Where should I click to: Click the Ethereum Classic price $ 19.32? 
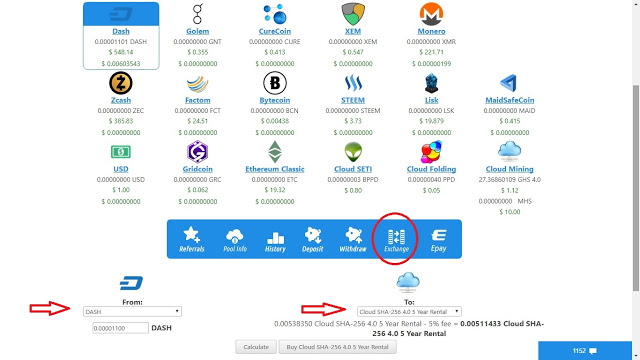tap(275, 190)
